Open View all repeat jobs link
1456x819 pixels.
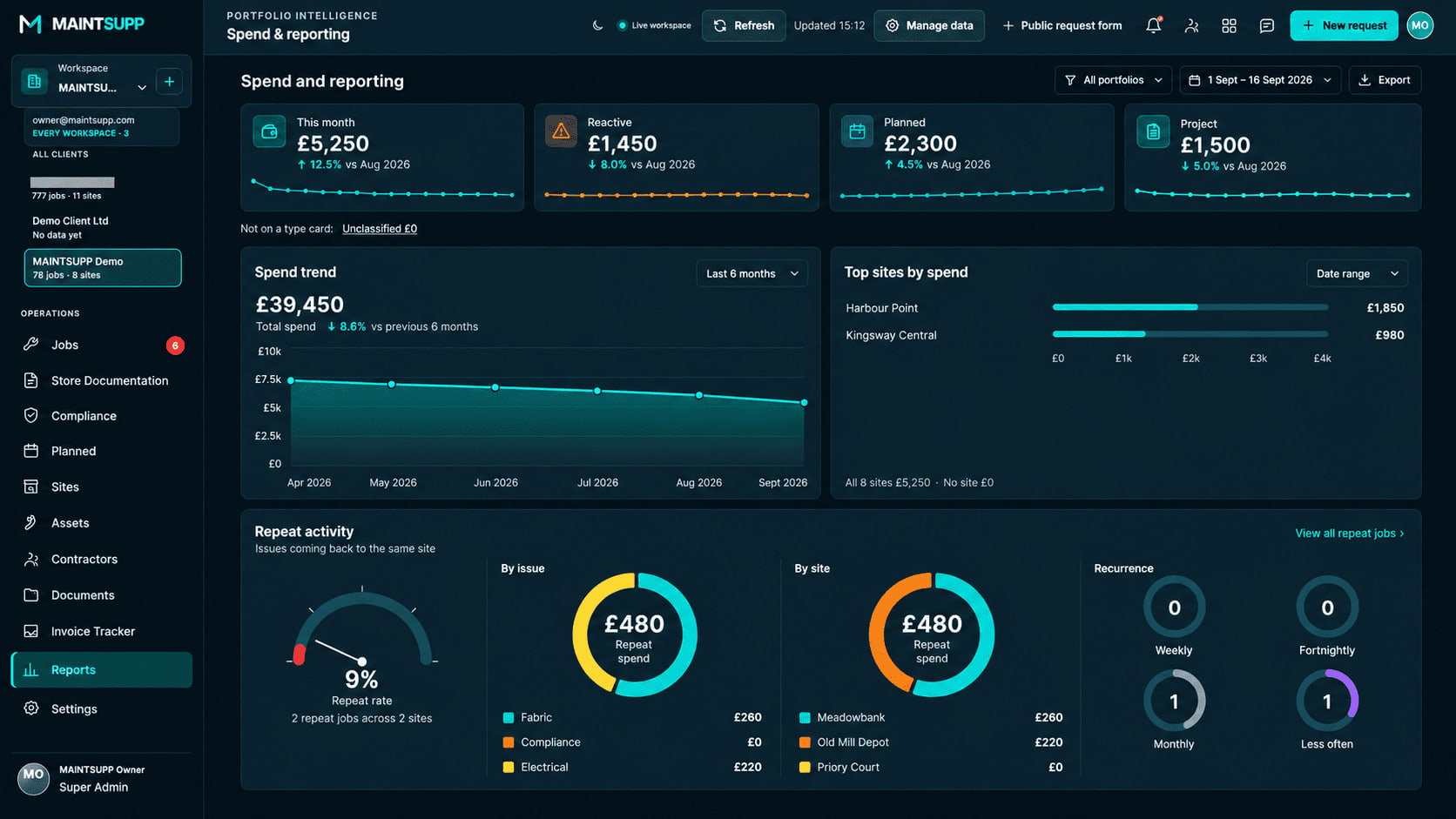(x=1350, y=534)
